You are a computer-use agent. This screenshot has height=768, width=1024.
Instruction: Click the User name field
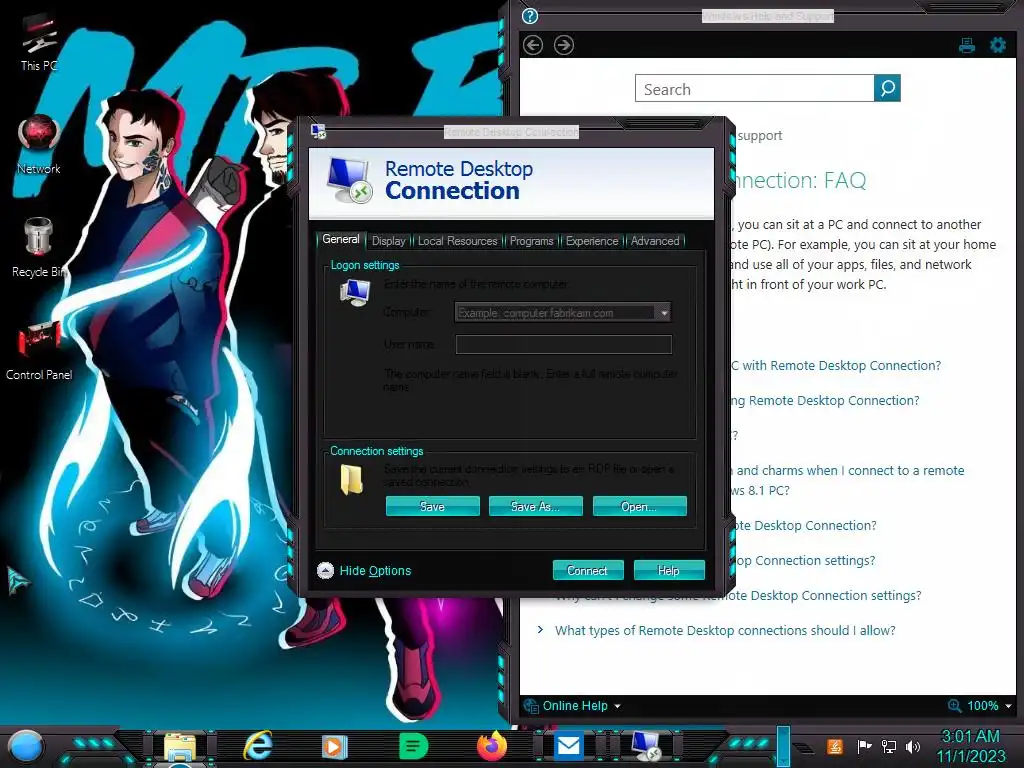(x=564, y=344)
